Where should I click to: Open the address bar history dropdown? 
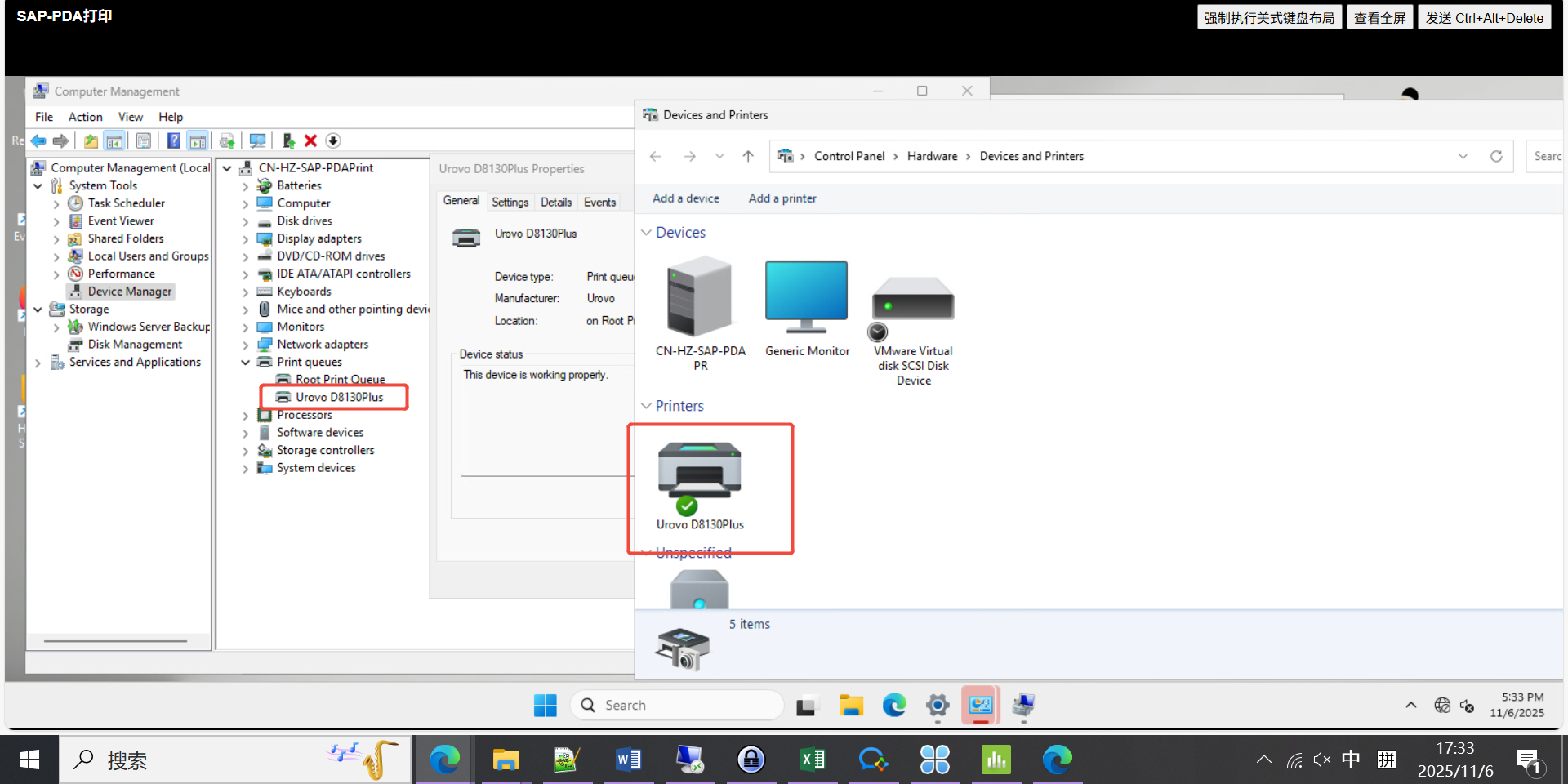point(1463,156)
